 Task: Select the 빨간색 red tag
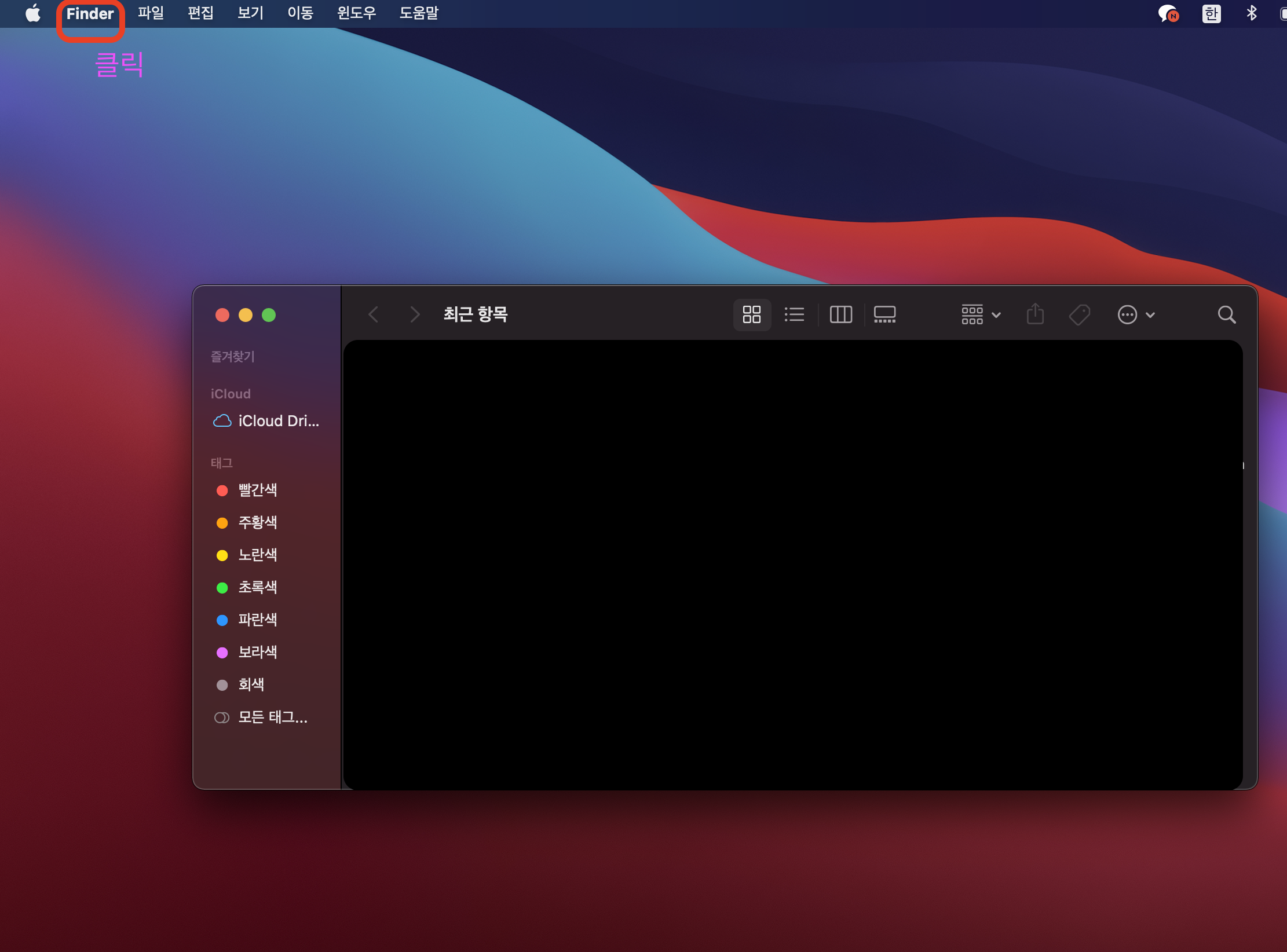point(257,490)
